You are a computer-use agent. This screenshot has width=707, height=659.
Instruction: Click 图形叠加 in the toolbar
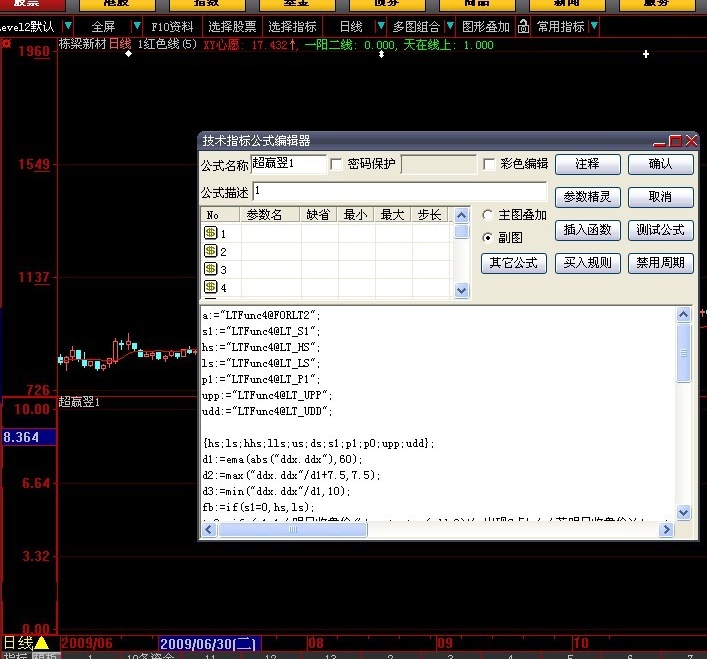(x=486, y=26)
